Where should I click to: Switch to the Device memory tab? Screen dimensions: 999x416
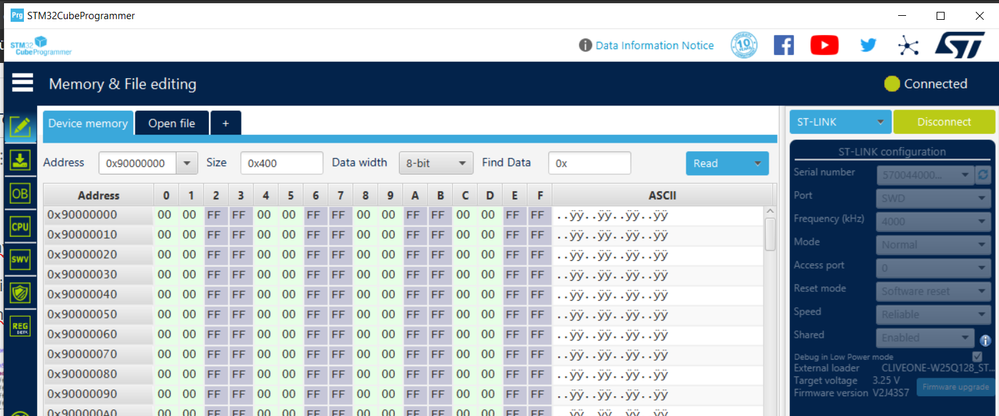click(88, 123)
